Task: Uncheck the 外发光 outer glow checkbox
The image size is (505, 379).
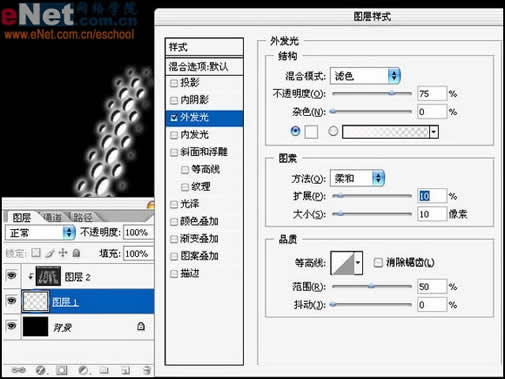Action: [174, 118]
